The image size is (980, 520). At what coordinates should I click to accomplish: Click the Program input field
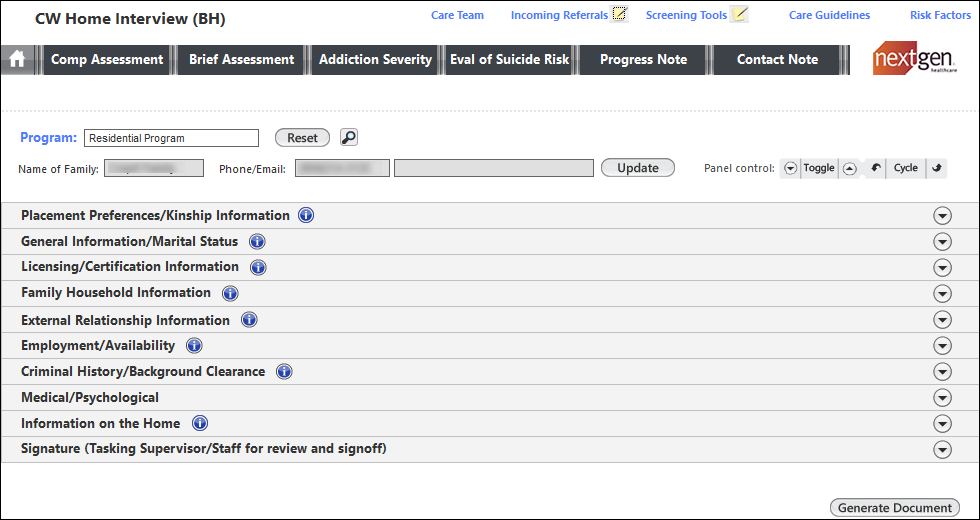point(171,138)
